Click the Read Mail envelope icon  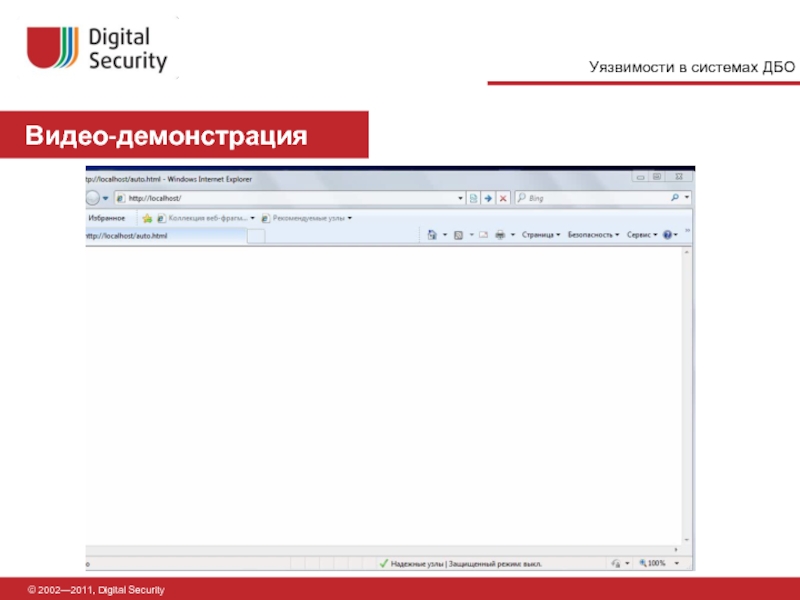484,235
